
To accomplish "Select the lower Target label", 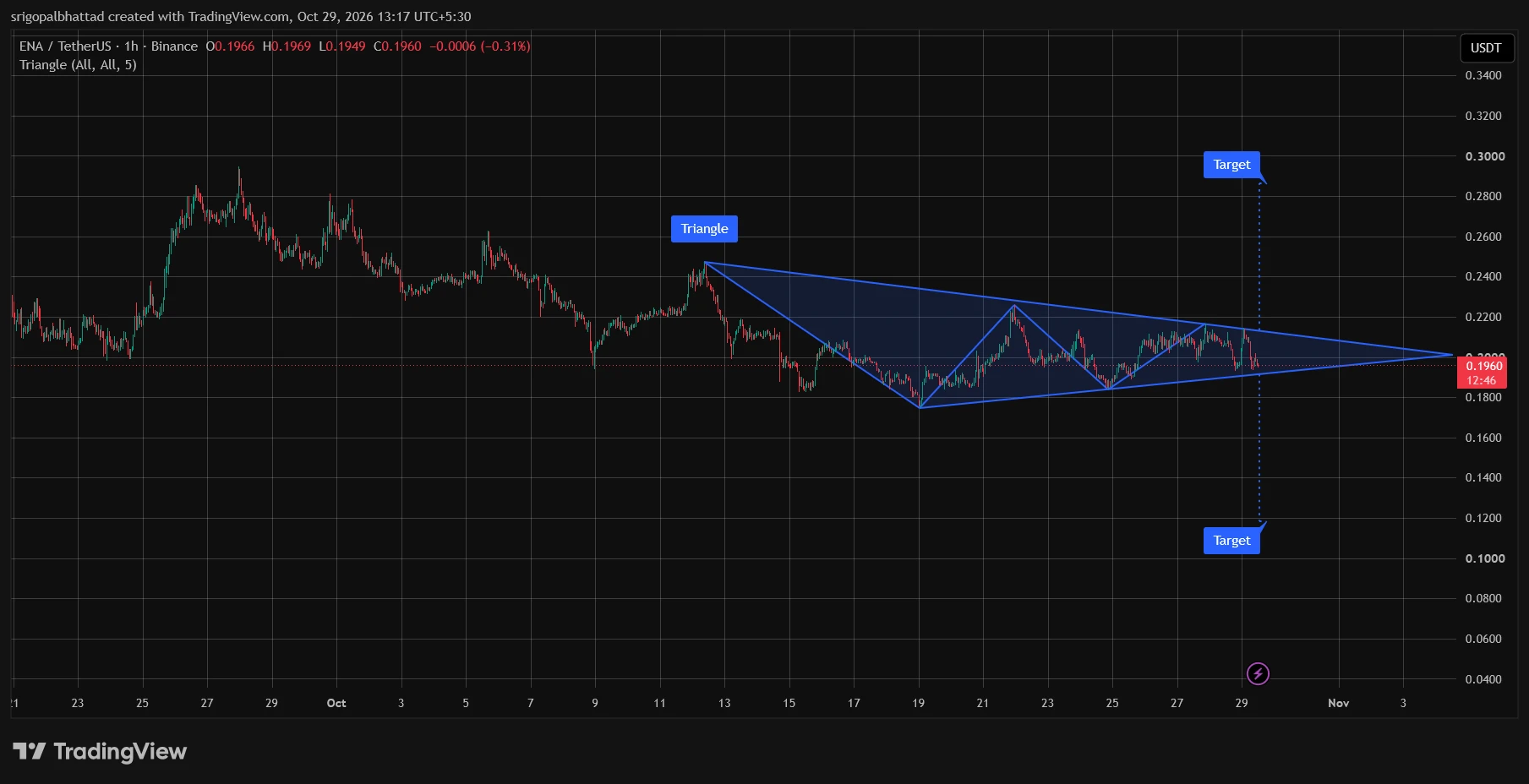I will click(x=1231, y=541).
